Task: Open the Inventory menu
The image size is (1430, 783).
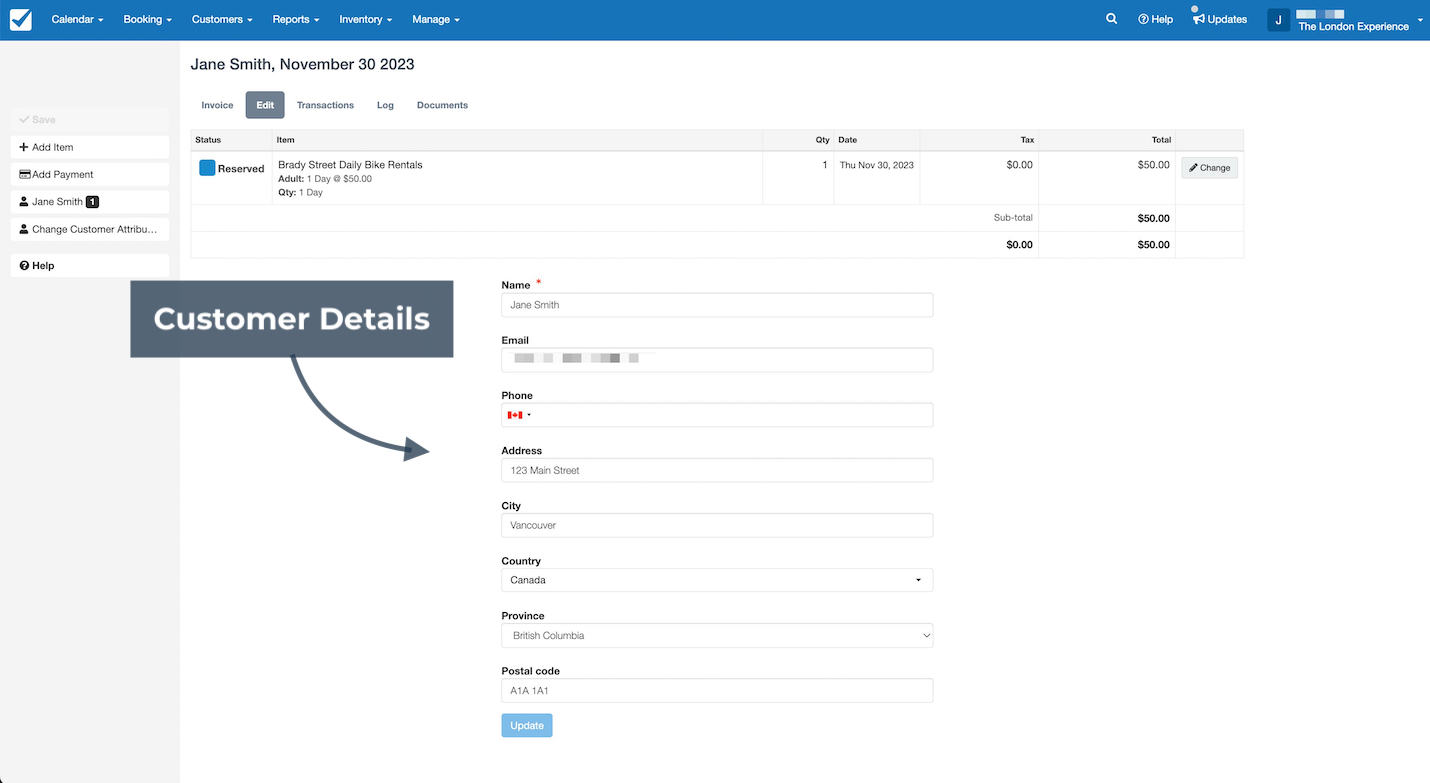Action: [x=365, y=19]
